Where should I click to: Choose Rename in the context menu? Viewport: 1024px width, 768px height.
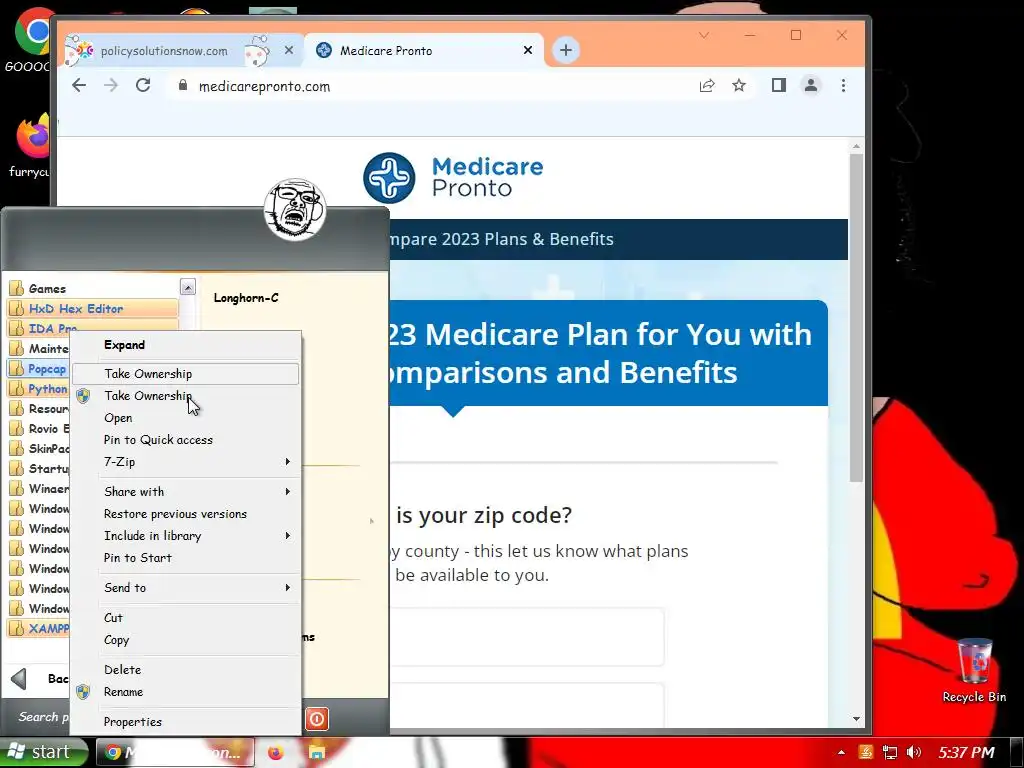click(x=185, y=692)
